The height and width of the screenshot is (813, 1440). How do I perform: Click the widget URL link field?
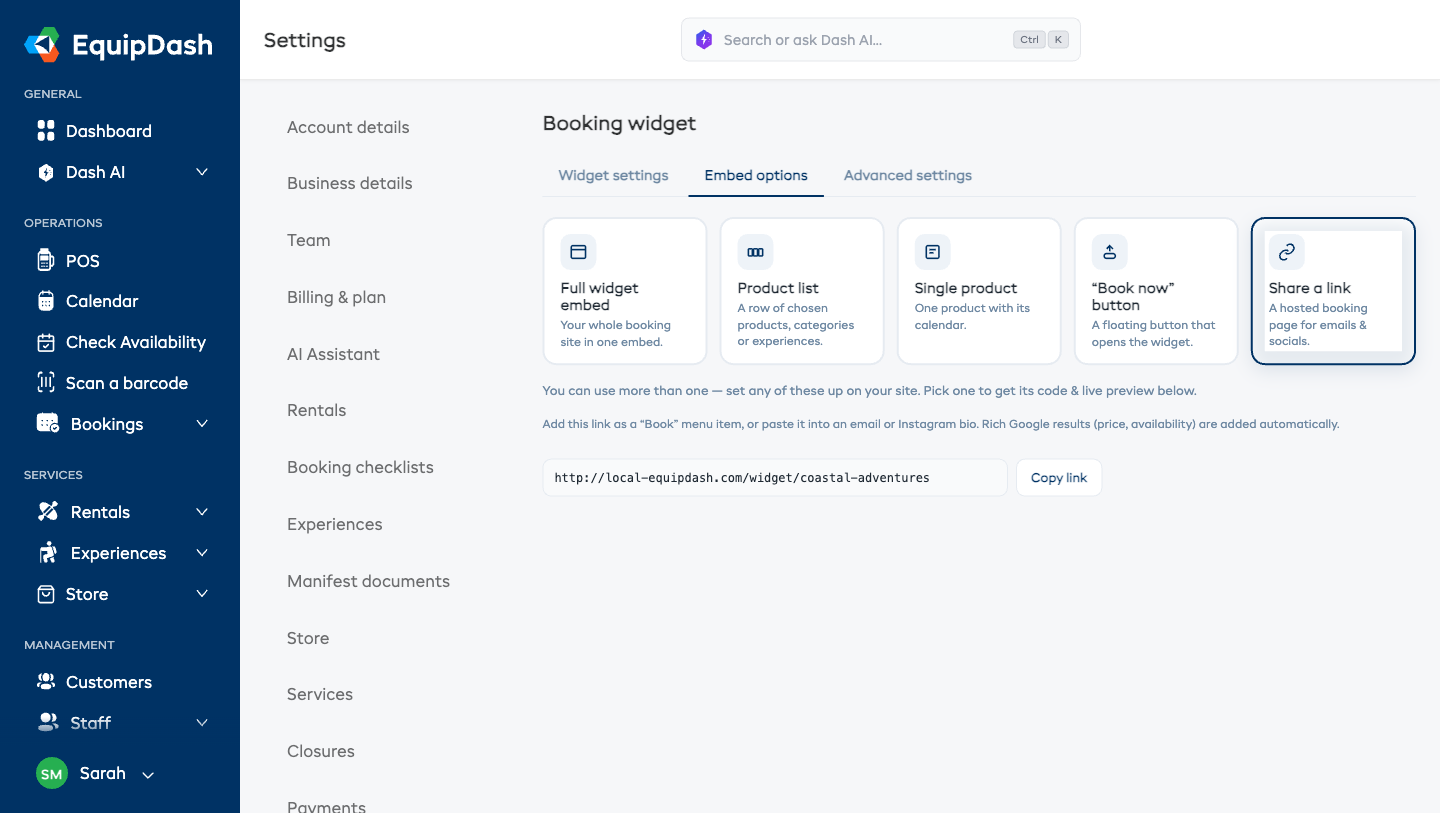(x=775, y=478)
